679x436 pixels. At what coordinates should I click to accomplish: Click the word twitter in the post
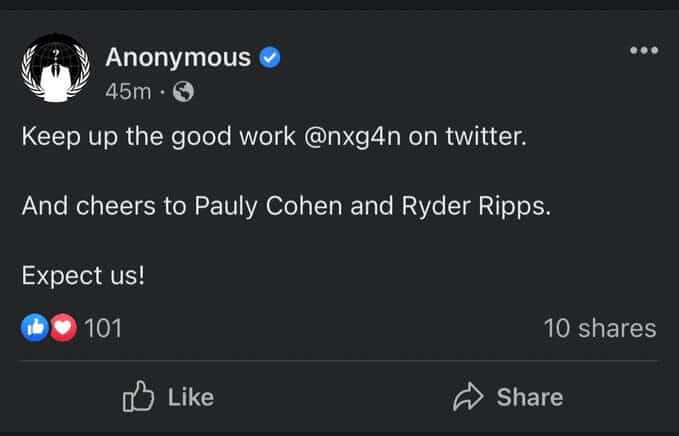483,136
